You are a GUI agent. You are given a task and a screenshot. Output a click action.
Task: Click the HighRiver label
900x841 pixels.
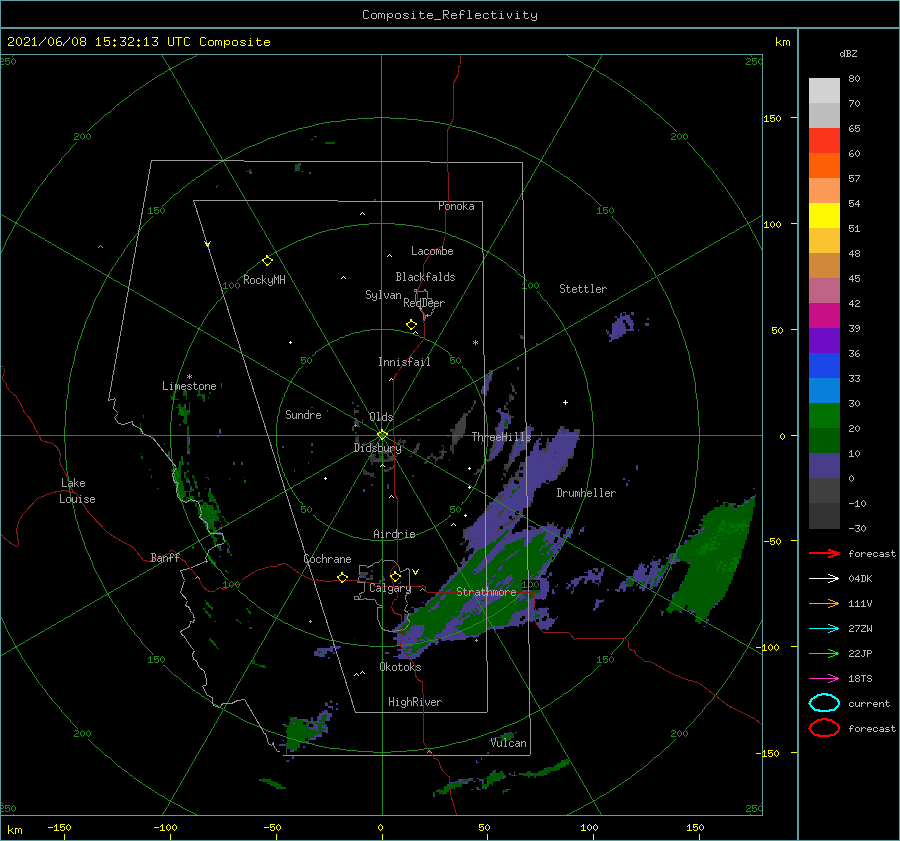[415, 702]
